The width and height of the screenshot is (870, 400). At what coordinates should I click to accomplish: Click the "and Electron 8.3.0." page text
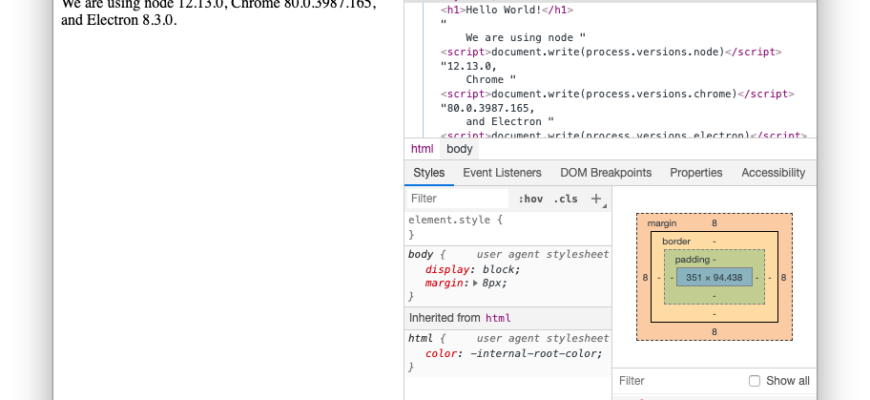pyautogui.click(x=119, y=21)
